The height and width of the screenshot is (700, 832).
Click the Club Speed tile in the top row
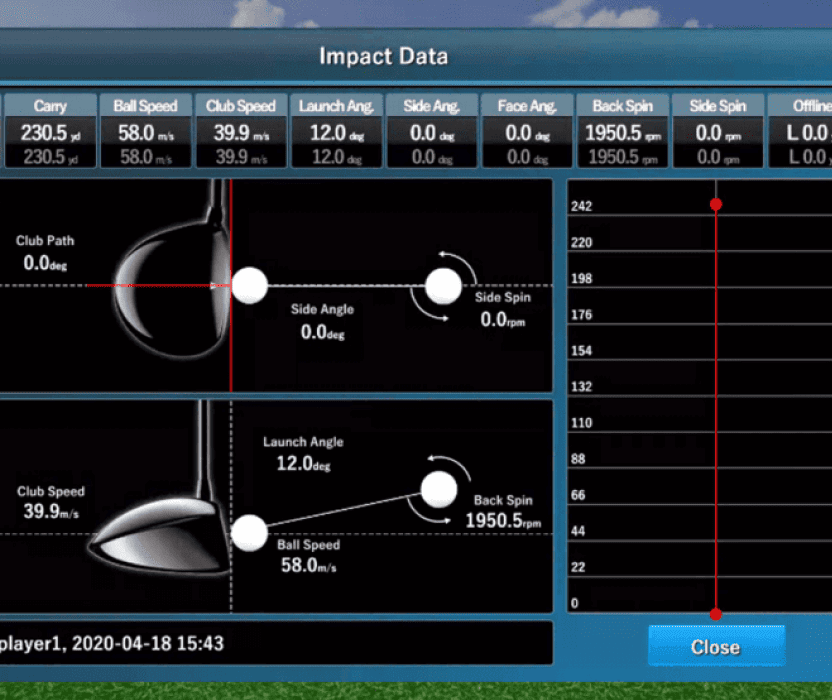pos(241,131)
